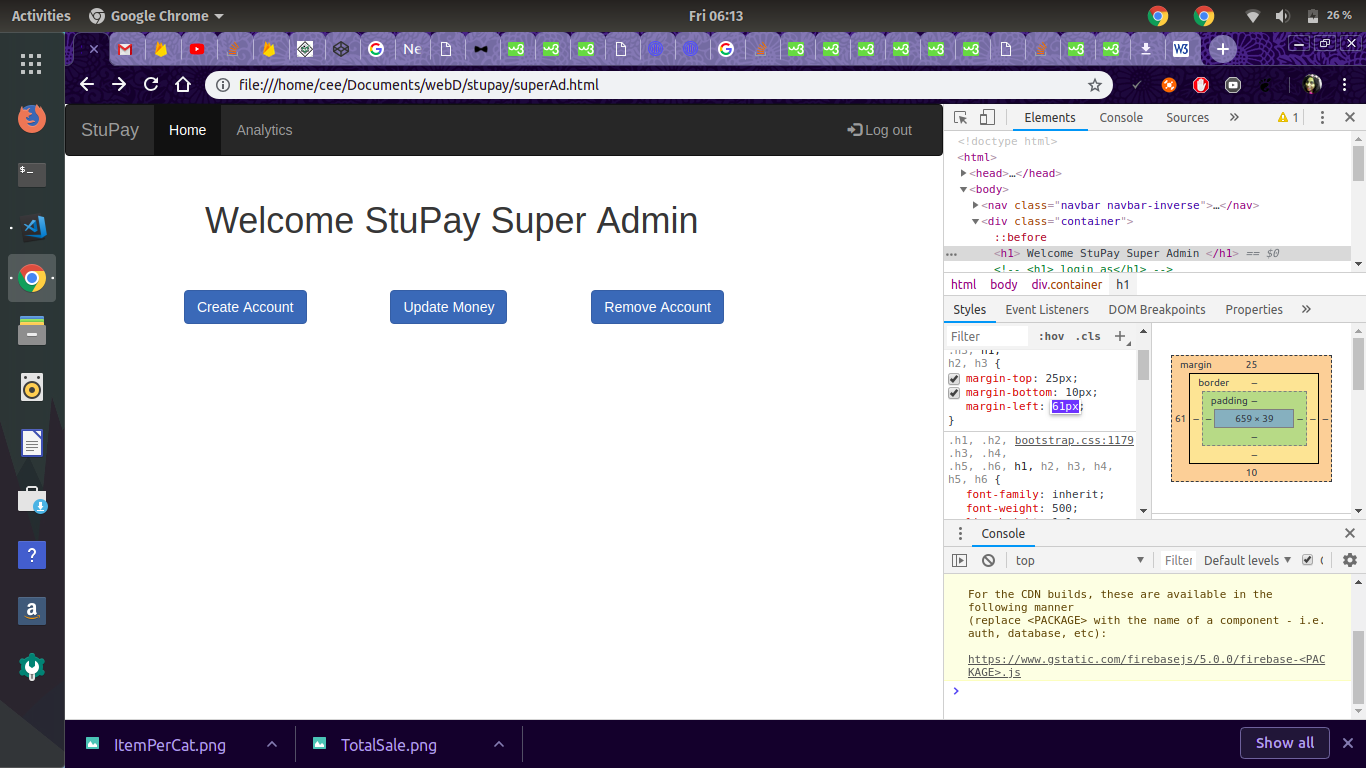1366x768 pixels.
Task: Open Visual Studio Code from the dock
Action: pos(32,227)
